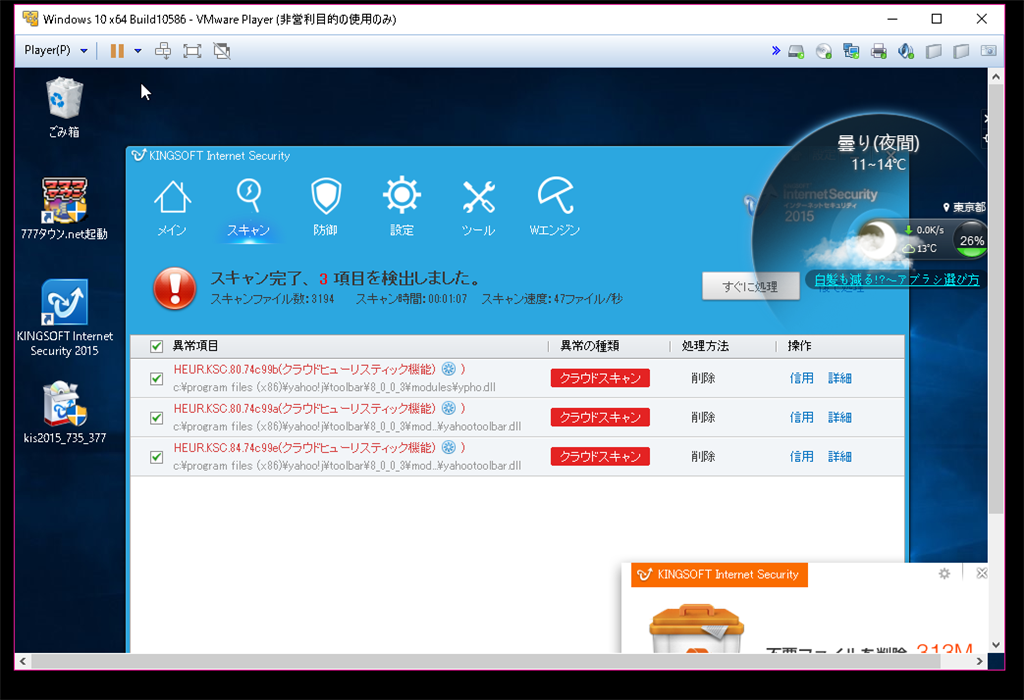This screenshot has width=1024, height=700.
Task: Click 信用 for the HEUR.KSC.84.74c99e row
Action: pyautogui.click(x=801, y=456)
